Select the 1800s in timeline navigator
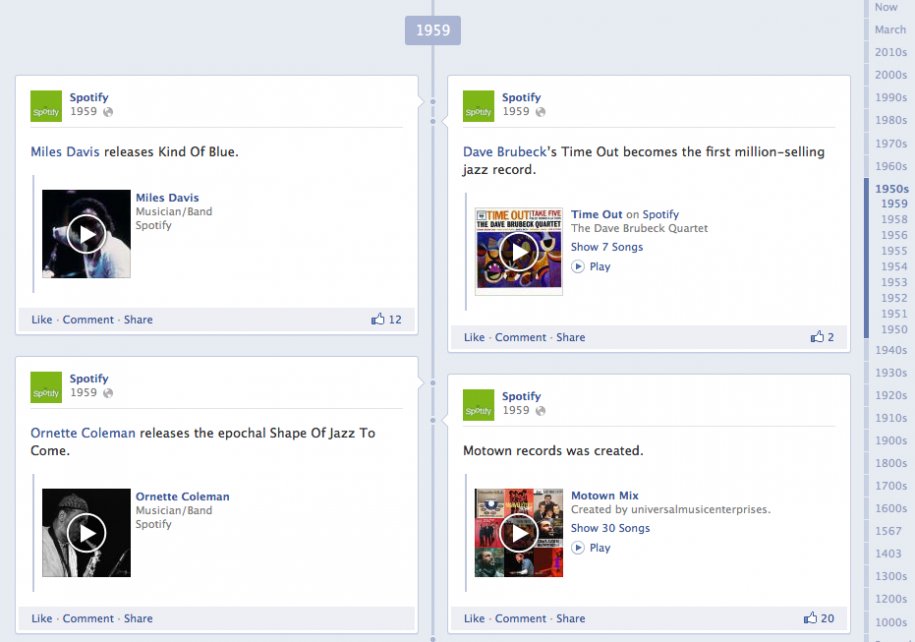The height and width of the screenshot is (642, 915). (x=890, y=463)
